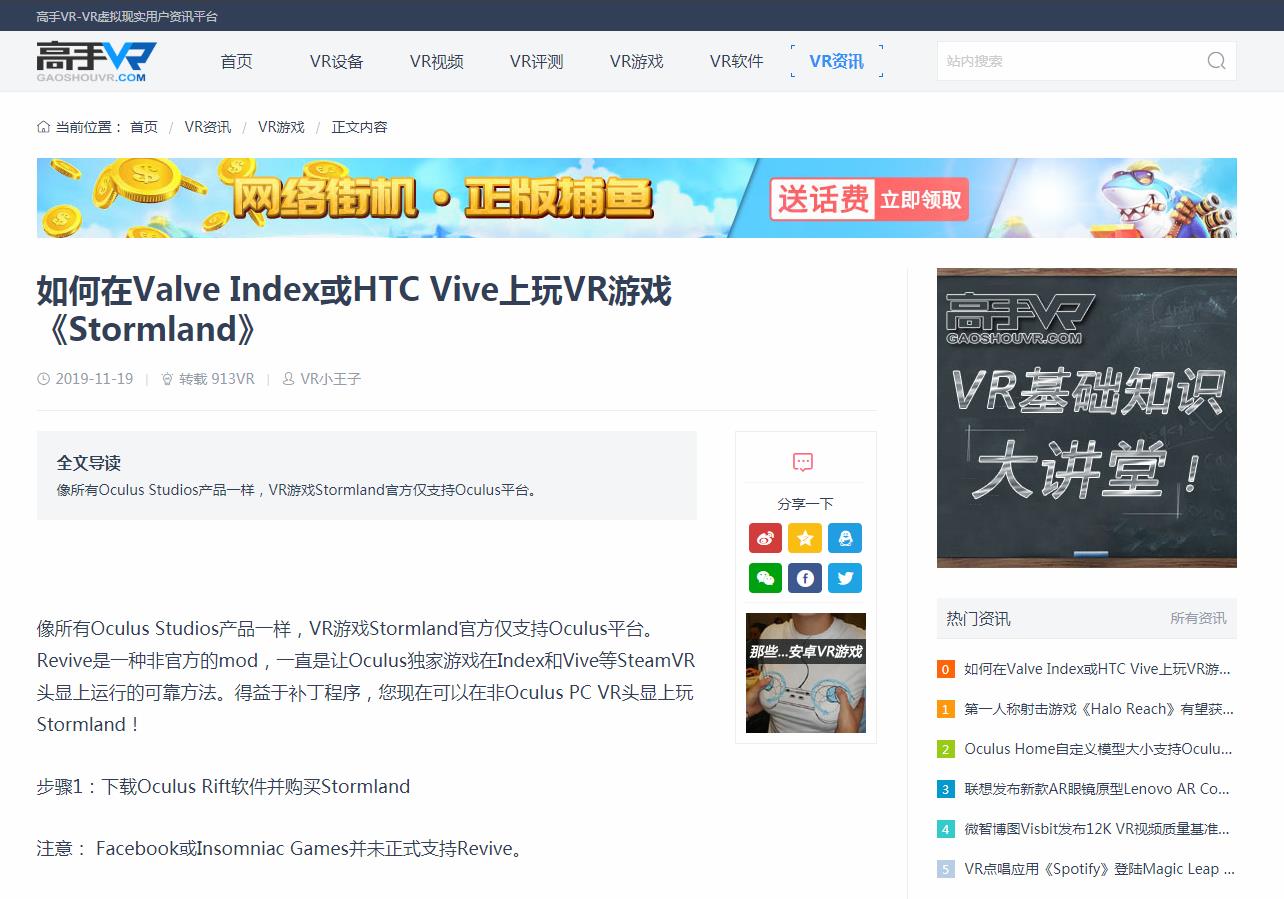
Task: Open the VR设备 navigation tab
Action: coord(337,61)
